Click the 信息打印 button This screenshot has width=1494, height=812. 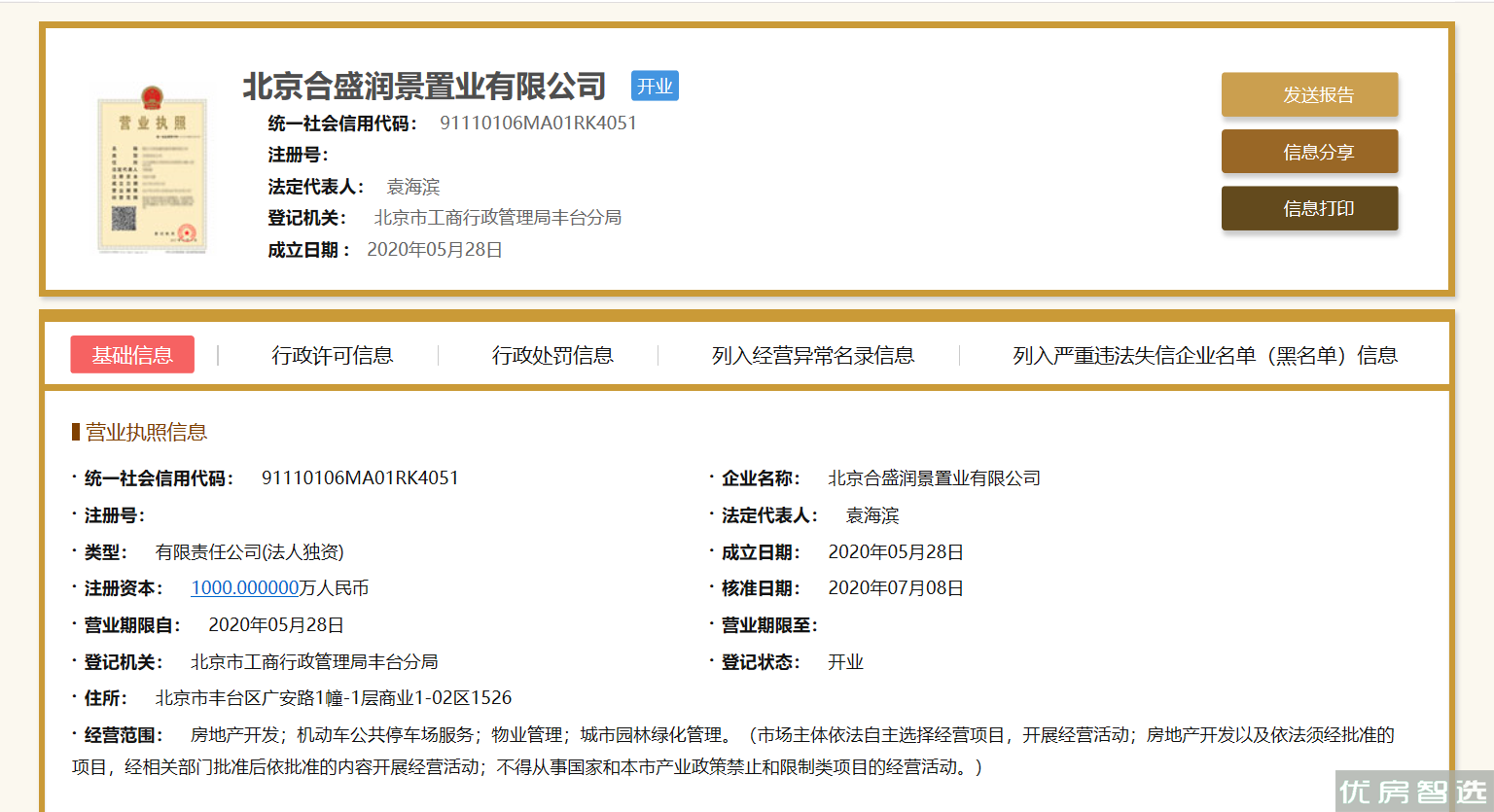pos(1309,208)
